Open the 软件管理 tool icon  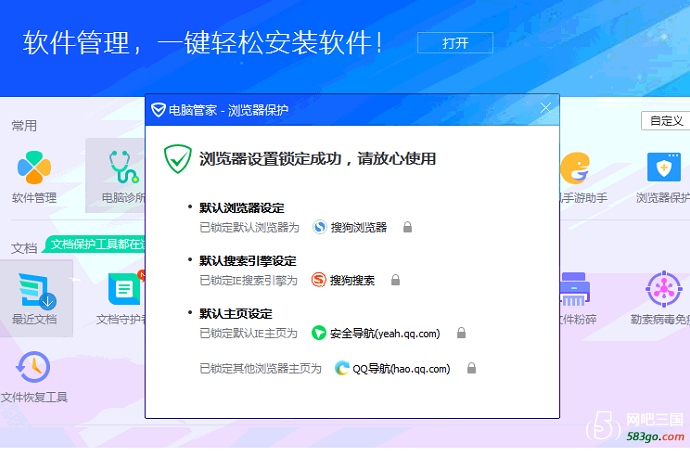tap(34, 167)
